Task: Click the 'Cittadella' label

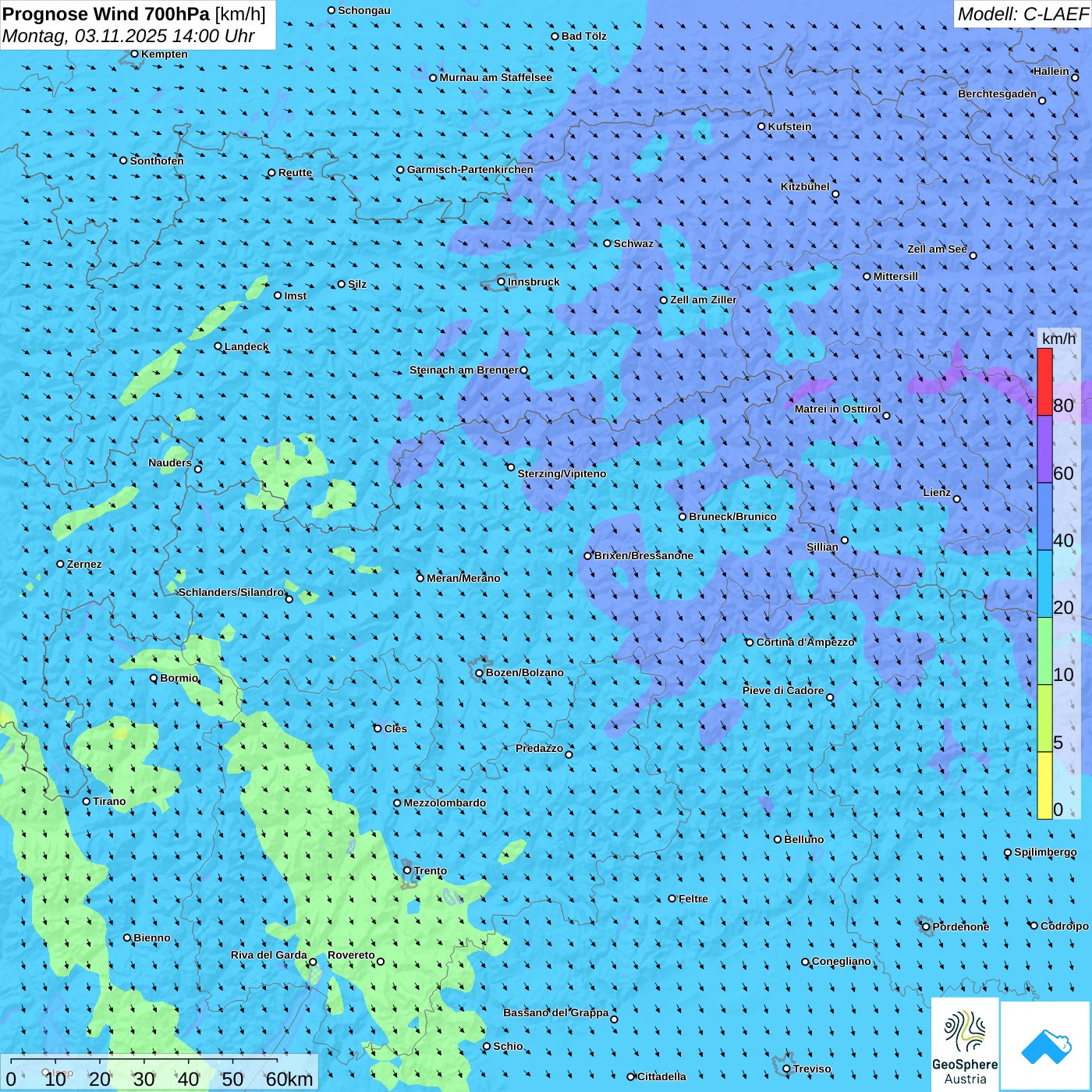Action: (x=662, y=1076)
